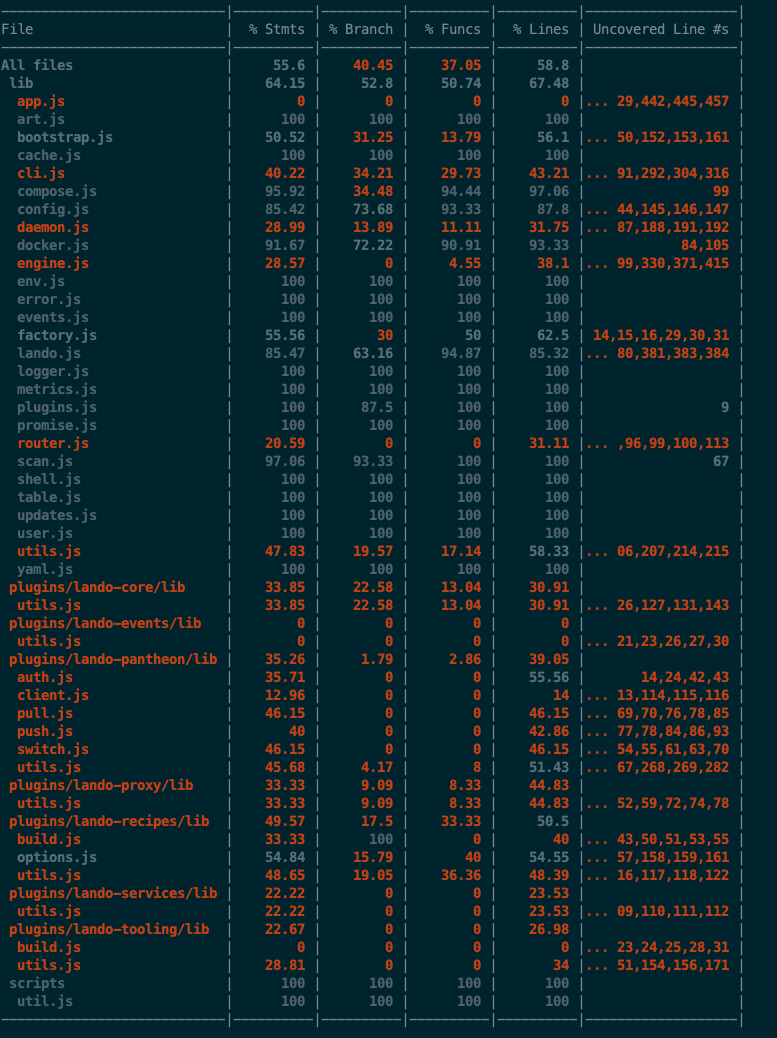The image size is (777, 1038).
Task: Click the 13.89 branch value for daemon.js
Action: pyautogui.click(x=373, y=227)
